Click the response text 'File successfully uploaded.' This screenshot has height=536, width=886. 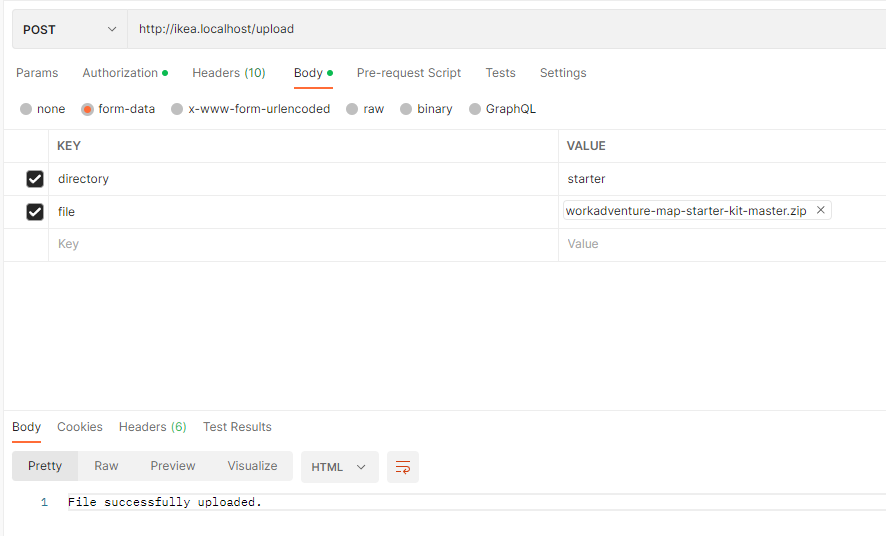point(165,502)
